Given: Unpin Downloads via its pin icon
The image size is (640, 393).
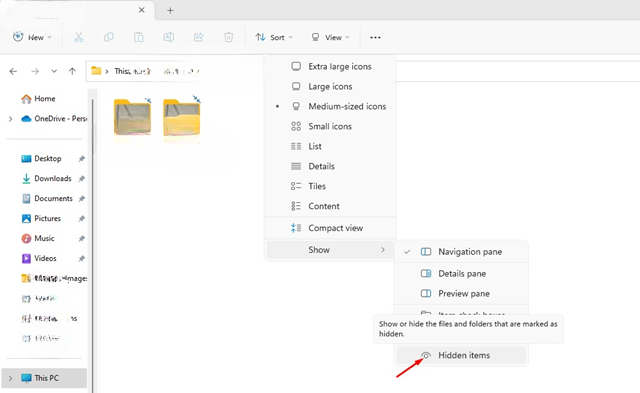Looking at the screenshot, I should [x=82, y=178].
